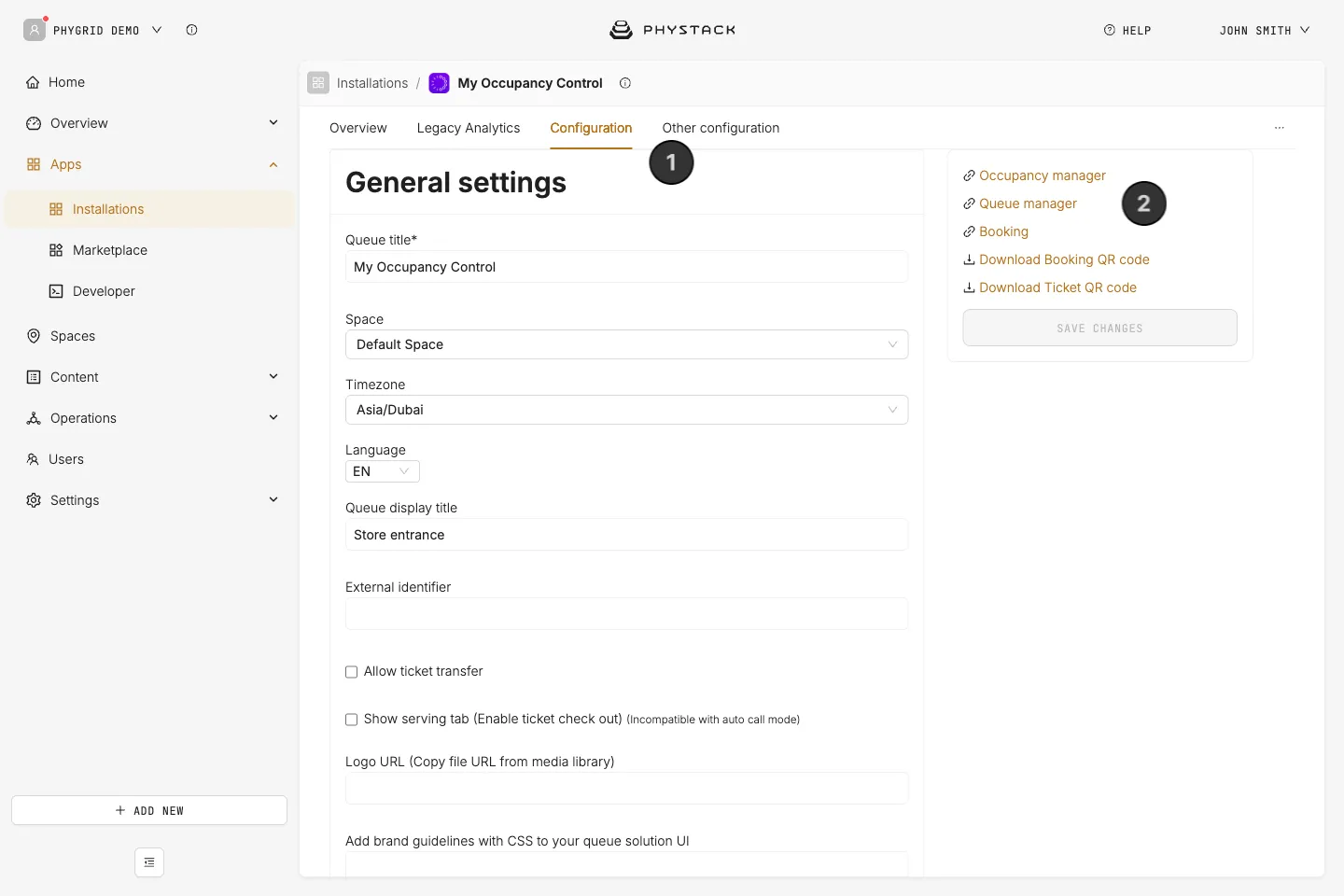Click the Help question mark icon
The height and width of the screenshot is (896, 1344).
(1110, 30)
